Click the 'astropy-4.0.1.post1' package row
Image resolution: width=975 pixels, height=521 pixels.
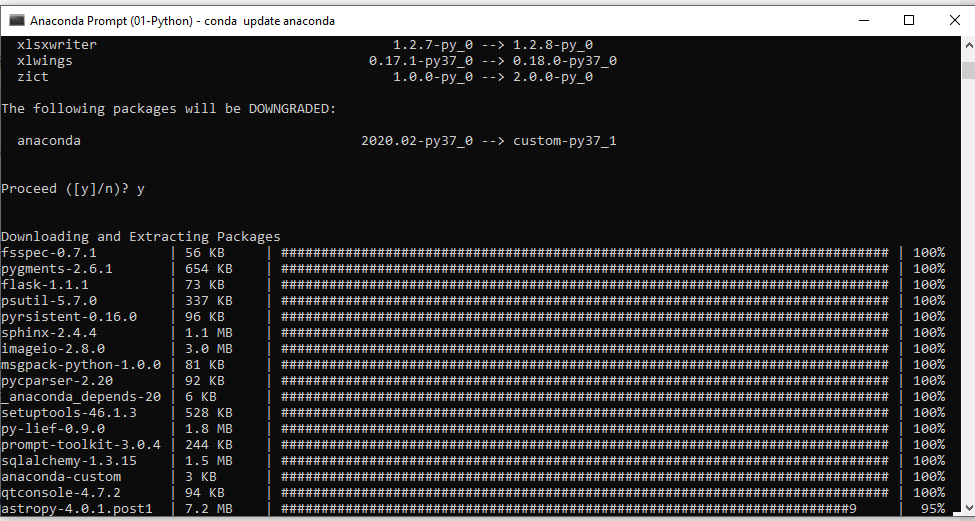pyautogui.click(x=473, y=509)
